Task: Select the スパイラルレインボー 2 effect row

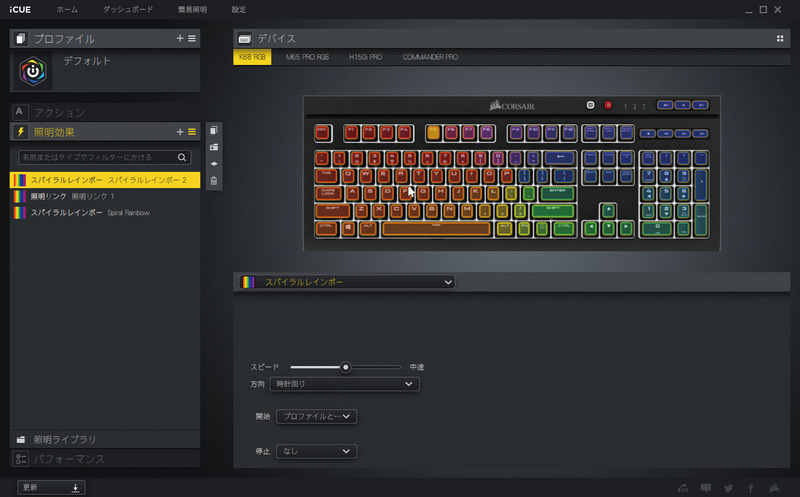Action: tap(105, 180)
